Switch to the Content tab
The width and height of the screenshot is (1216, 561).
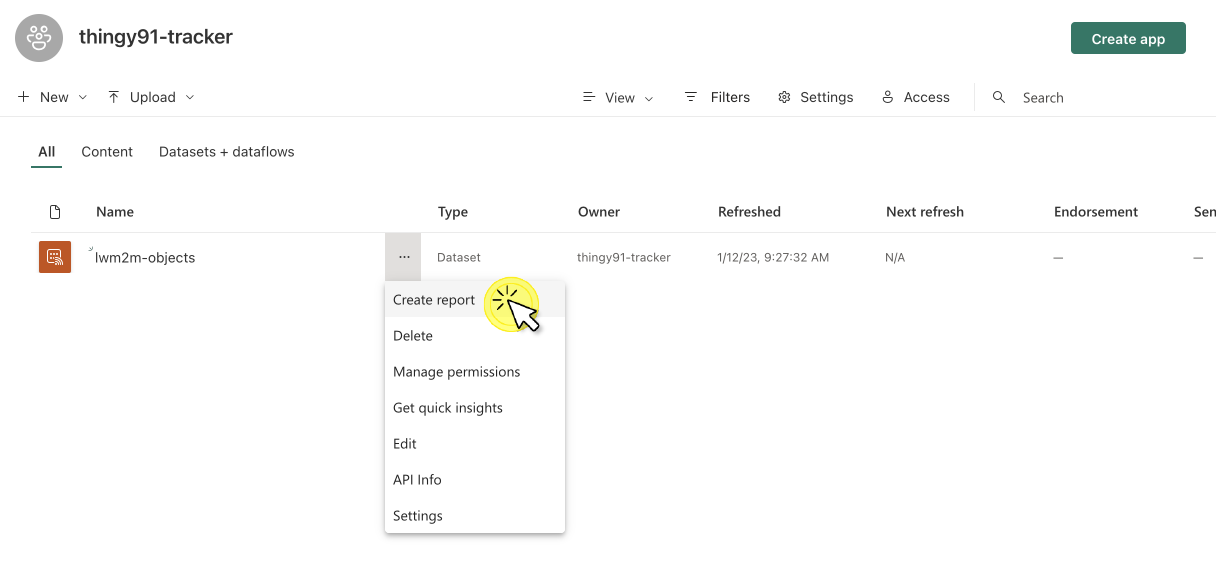(107, 152)
